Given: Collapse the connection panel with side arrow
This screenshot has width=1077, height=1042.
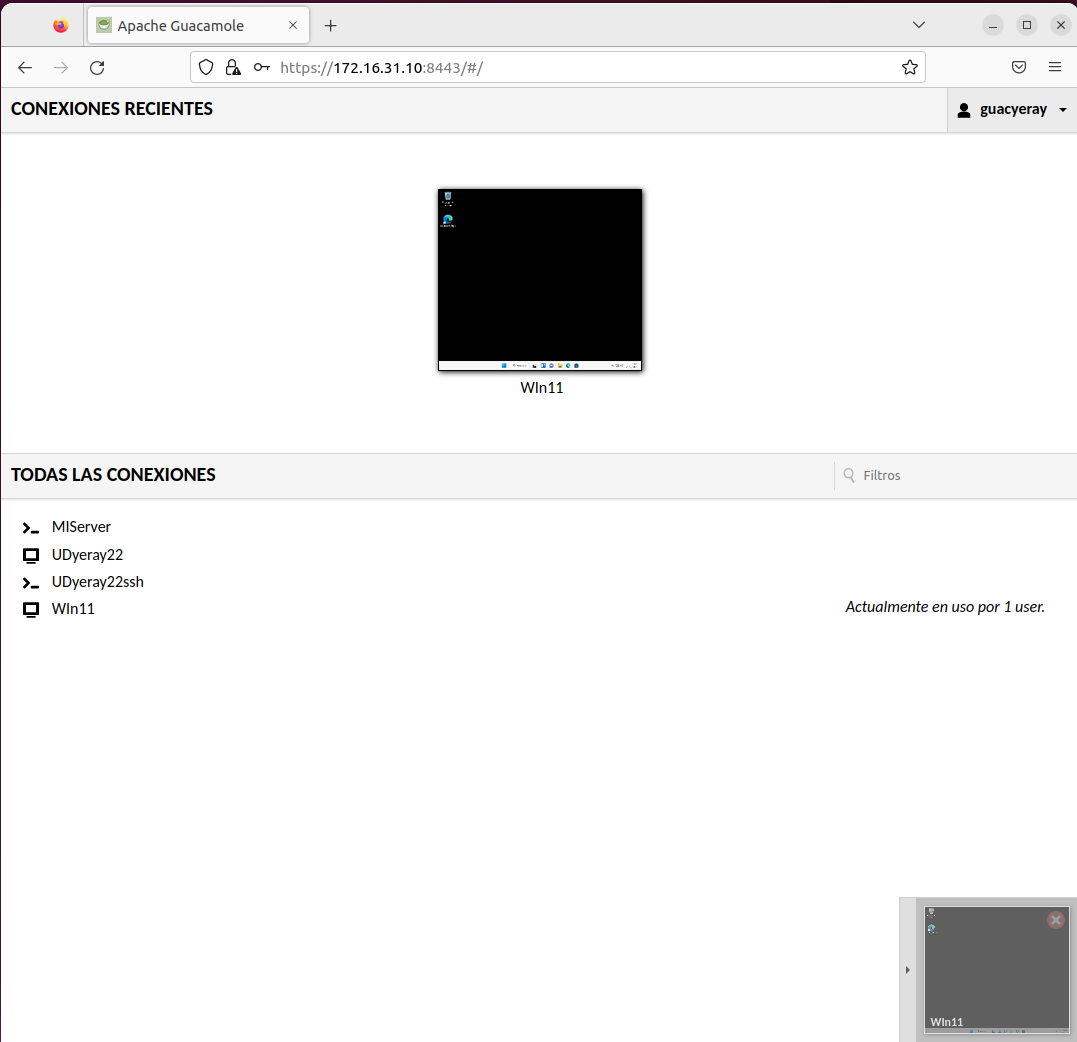Looking at the screenshot, I should tap(907, 970).
